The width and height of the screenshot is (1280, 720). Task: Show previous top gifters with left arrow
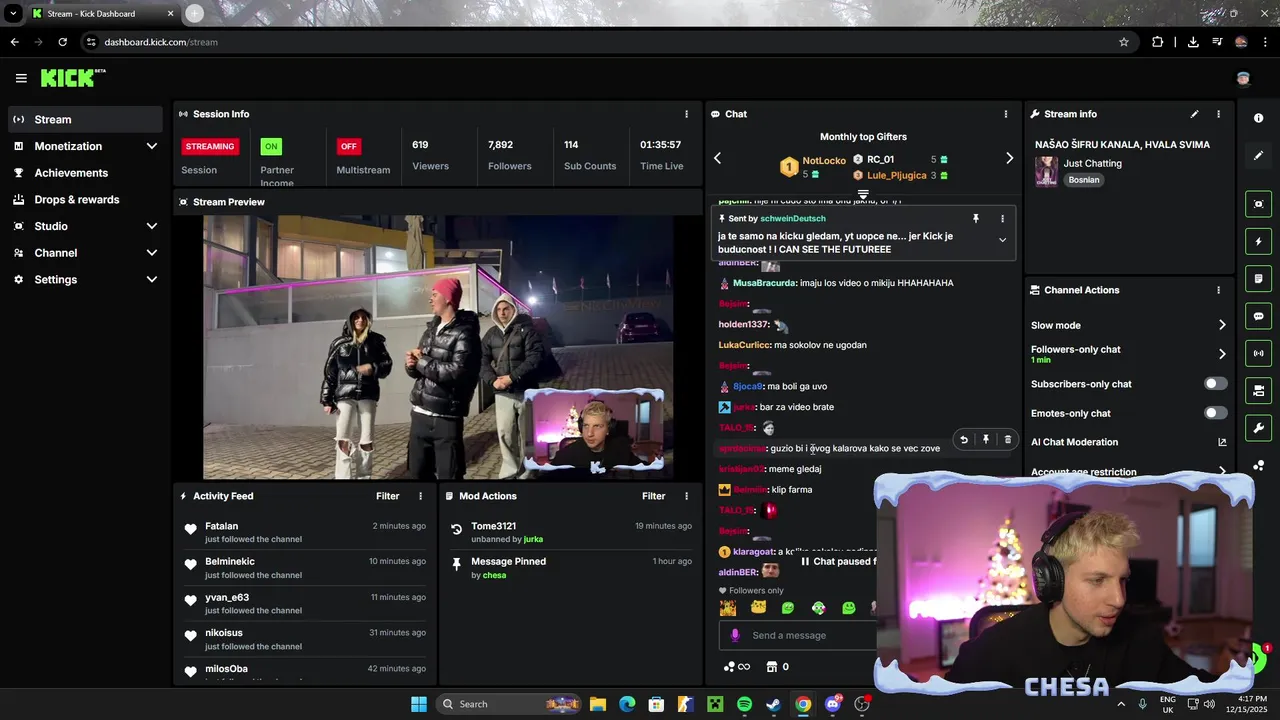click(717, 158)
